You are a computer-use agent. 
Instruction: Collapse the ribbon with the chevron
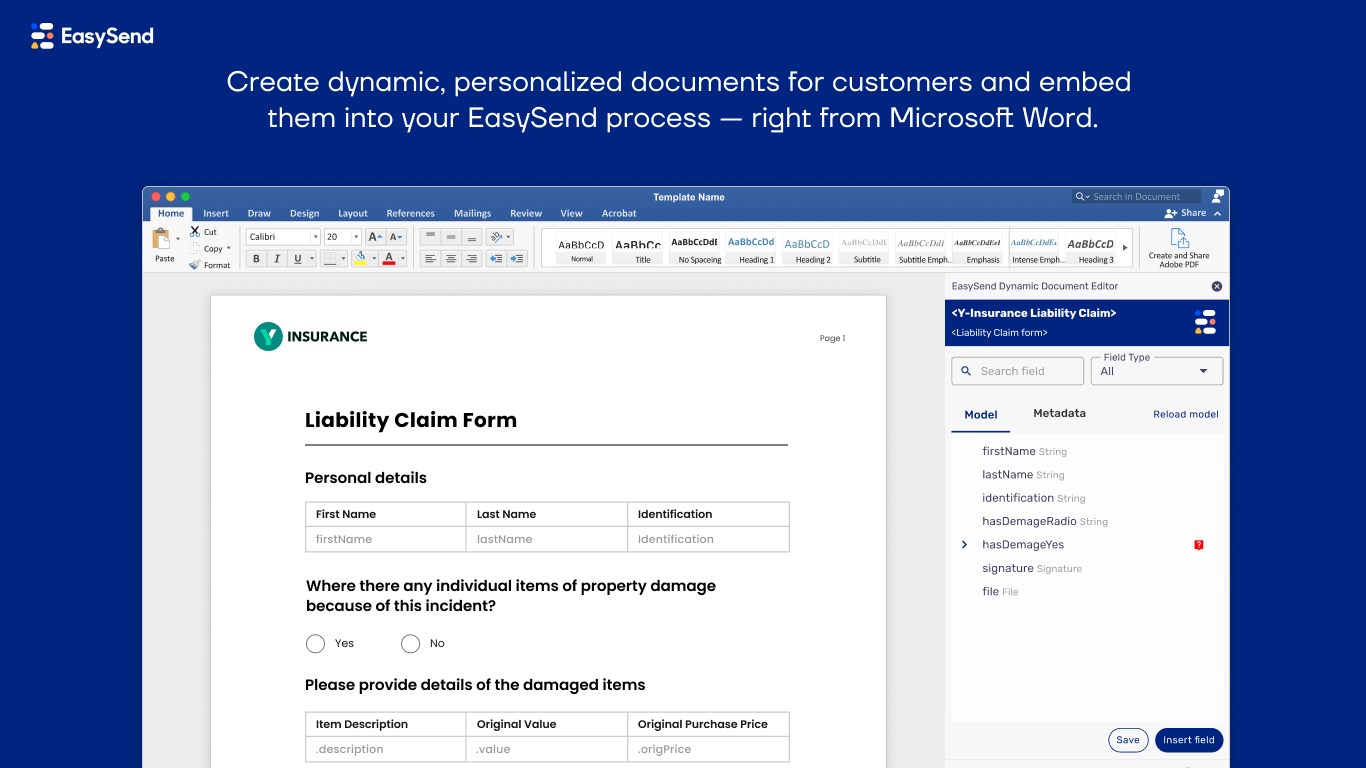click(x=1217, y=213)
